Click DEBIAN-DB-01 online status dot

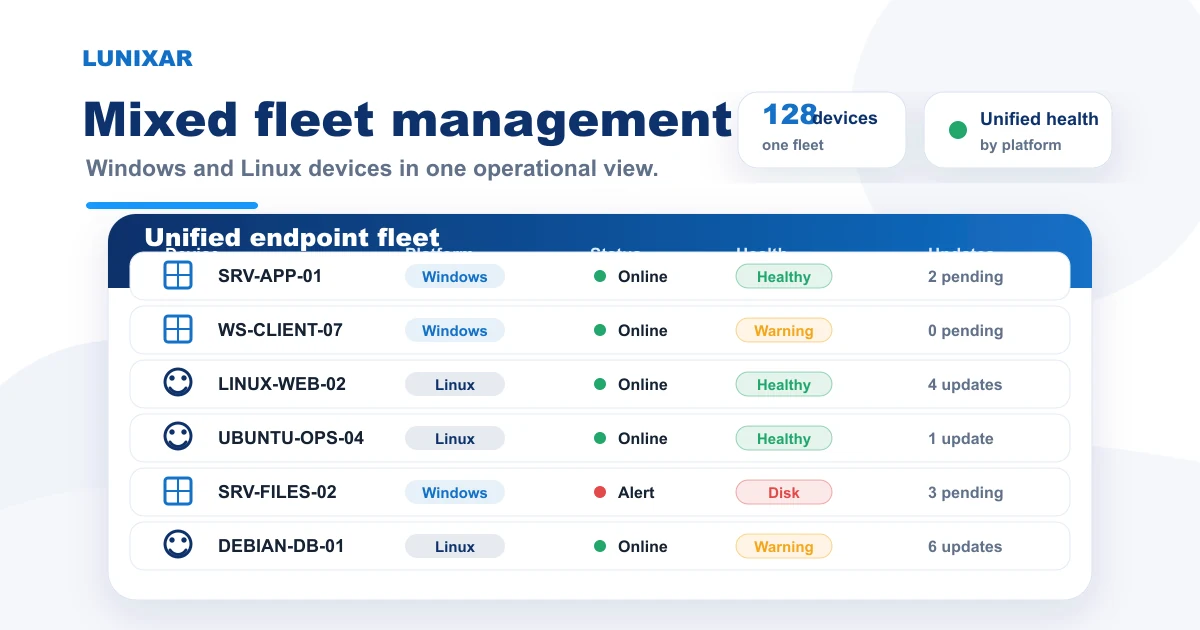coord(600,546)
